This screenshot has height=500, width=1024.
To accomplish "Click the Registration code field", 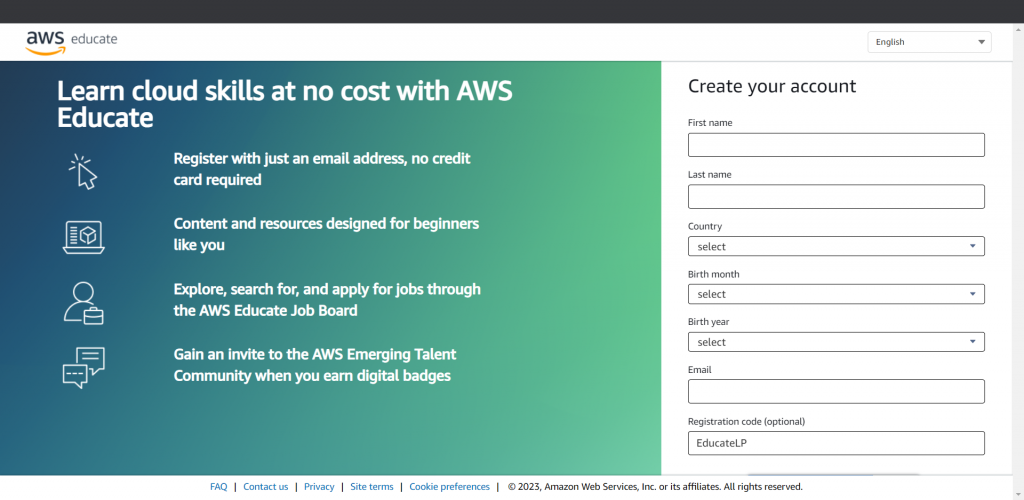I will pos(836,443).
